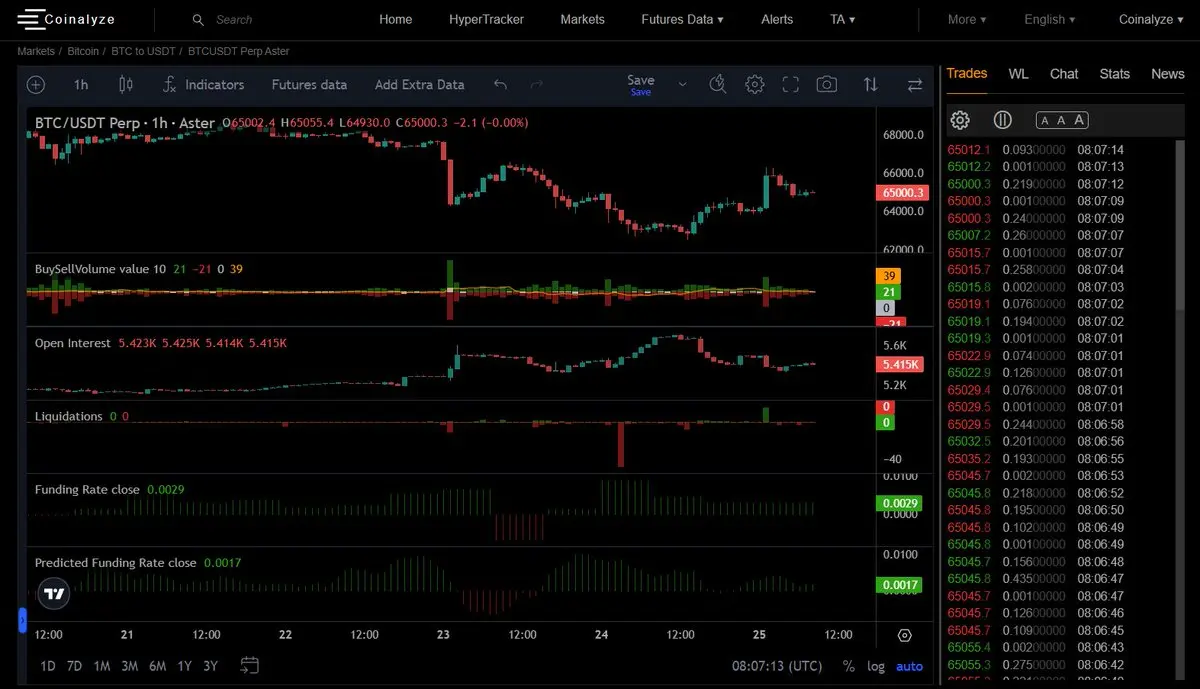Open the Alerts page

[777, 19]
